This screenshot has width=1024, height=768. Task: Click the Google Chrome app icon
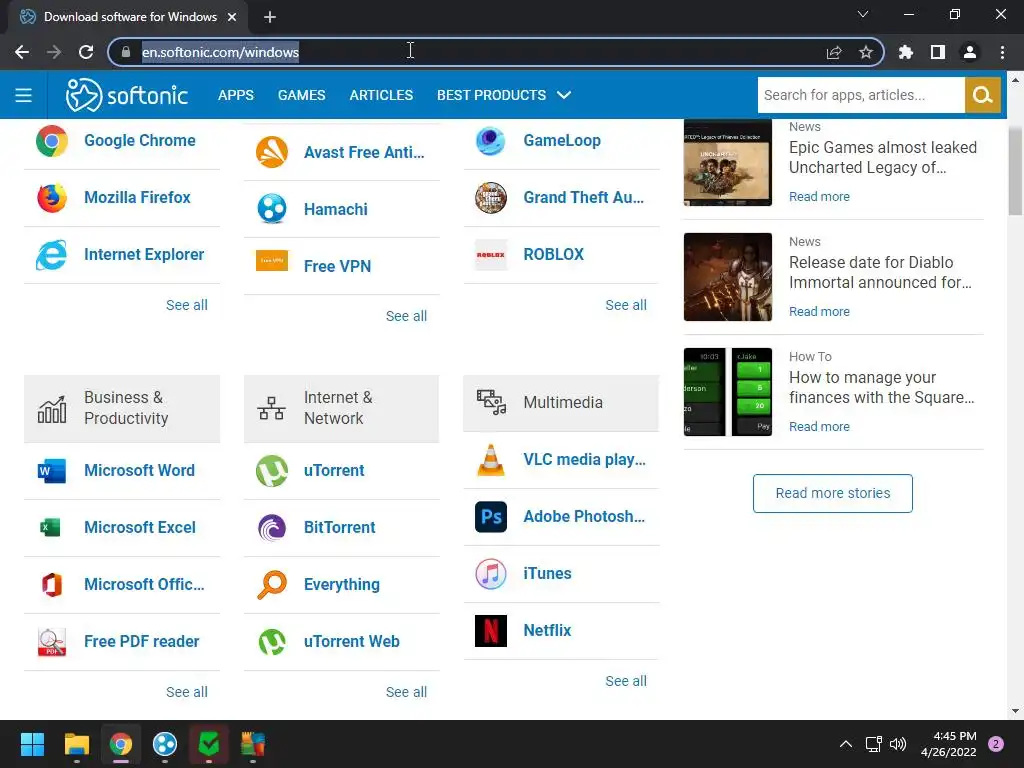52,141
